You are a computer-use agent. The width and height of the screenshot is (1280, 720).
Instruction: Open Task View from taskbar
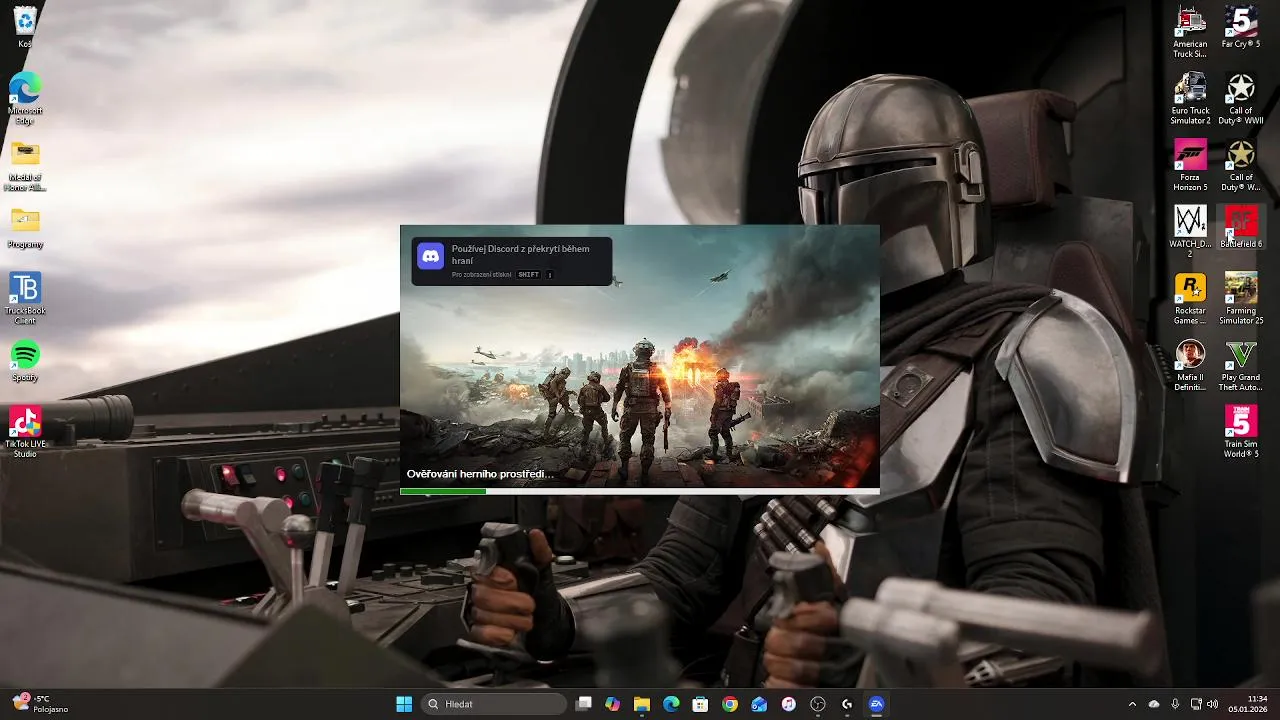(584, 704)
